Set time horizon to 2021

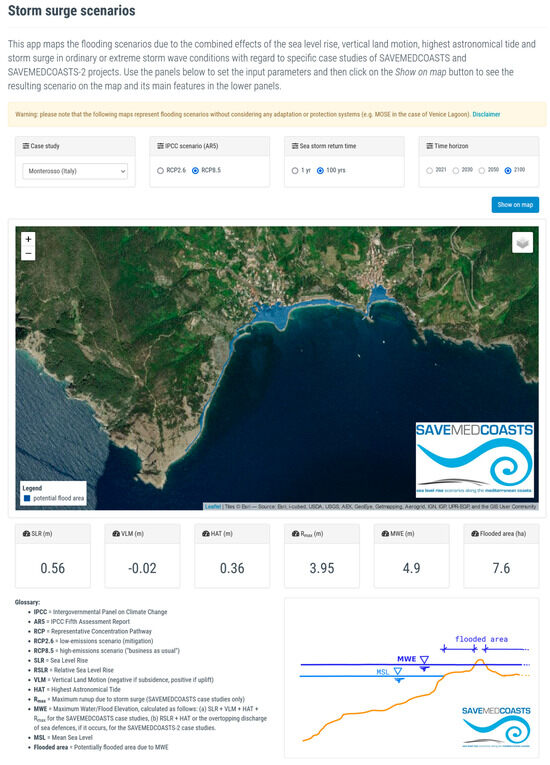click(429, 171)
